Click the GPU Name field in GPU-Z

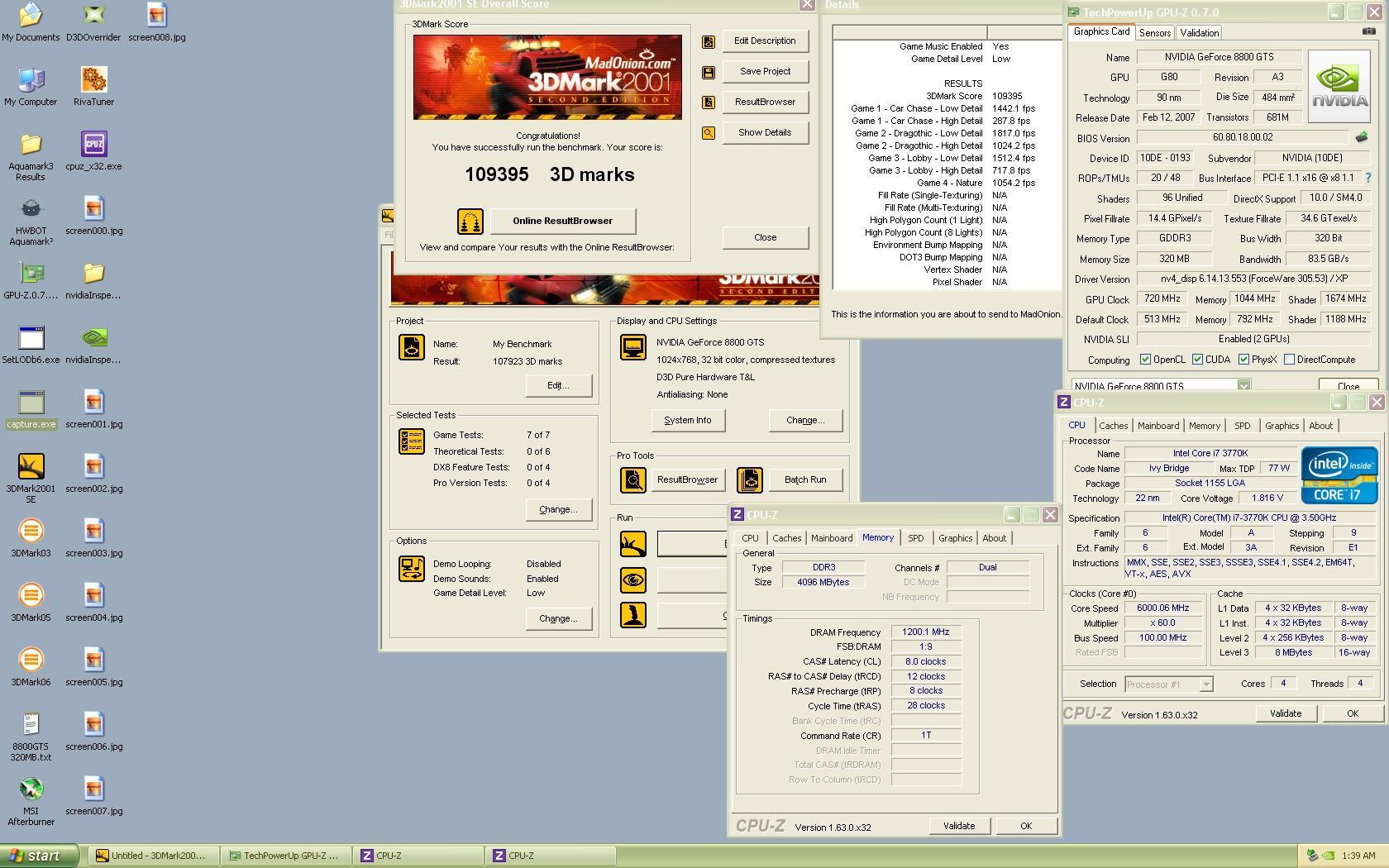1219,57
